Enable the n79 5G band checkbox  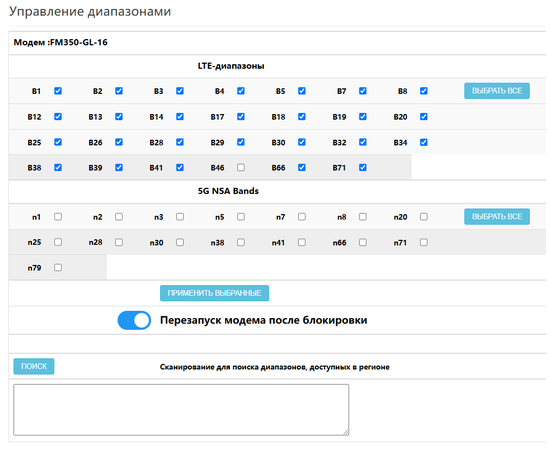tap(58, 268)
